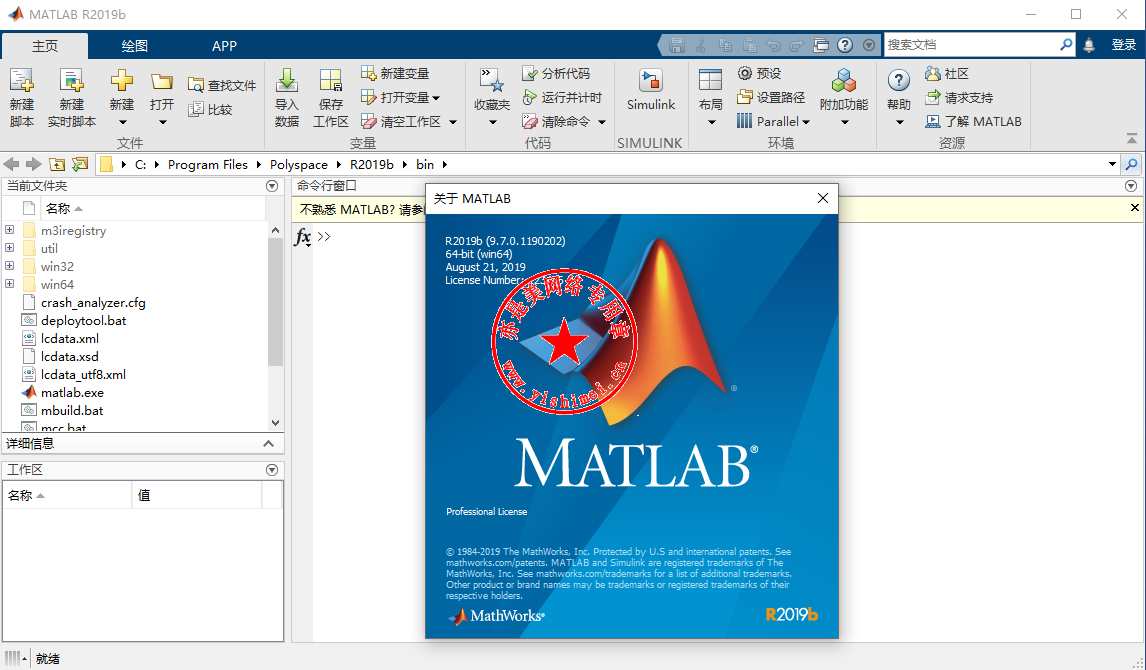1146x670 pixels.
Task: Open a file using the 打开 folder icon
Action: pyautogui.click(x=162, y=98)
